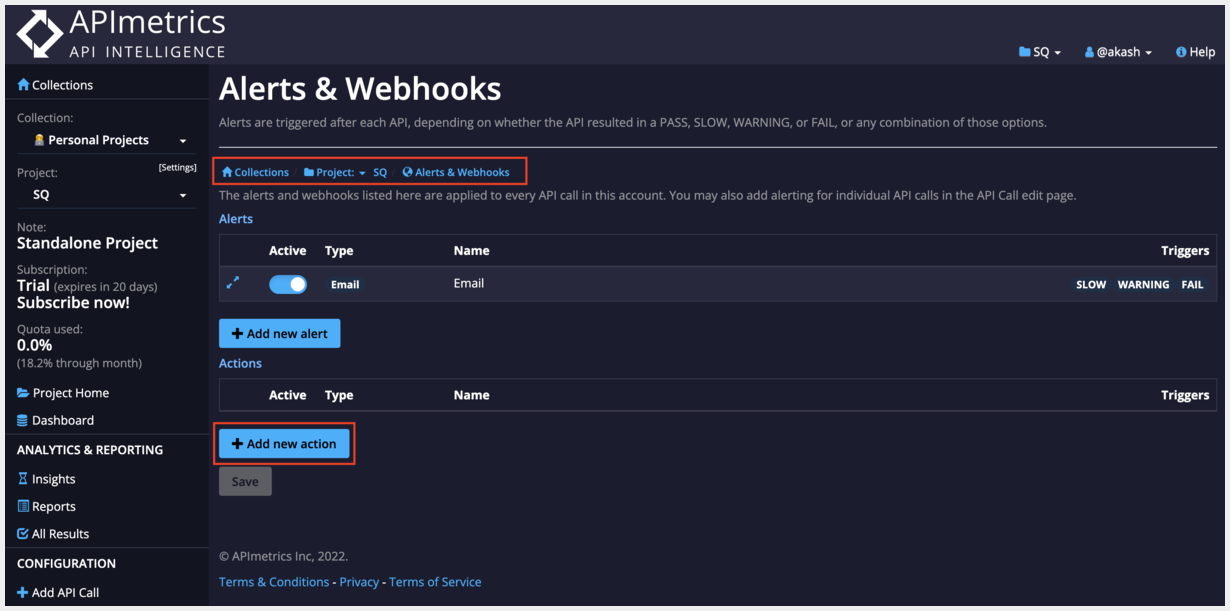This screenshot has height=611, width=1230.
Task: Click the Alerts & Webhooks breadcrumb
Action: click(x=456, y=172)
